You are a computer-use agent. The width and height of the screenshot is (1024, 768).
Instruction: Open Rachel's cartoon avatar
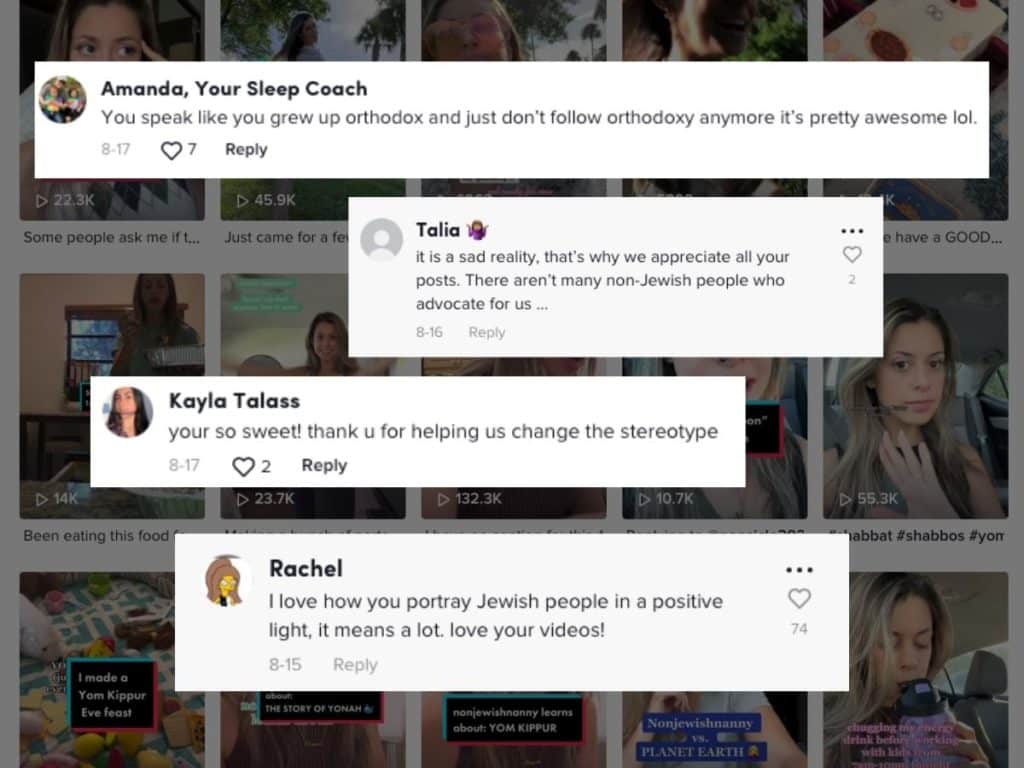(228, 581)
